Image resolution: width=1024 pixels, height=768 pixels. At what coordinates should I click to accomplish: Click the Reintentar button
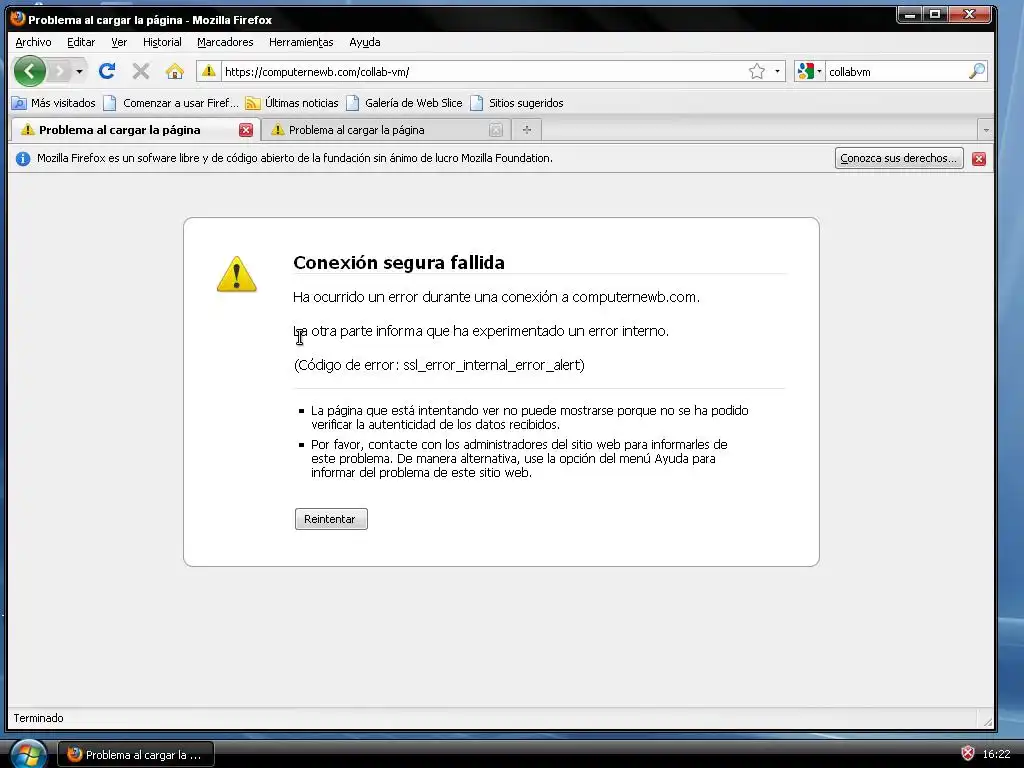[x=331, y=519]
